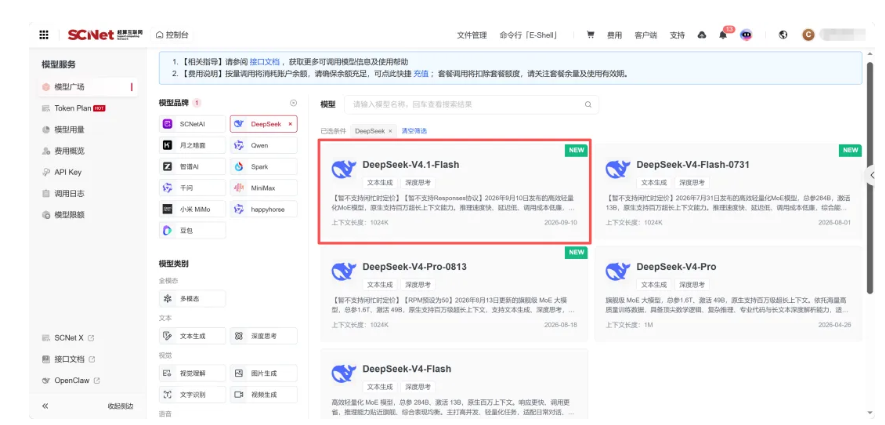Click the 清空筛选 link
Screen dimensions: 885x425
(414, 131)
